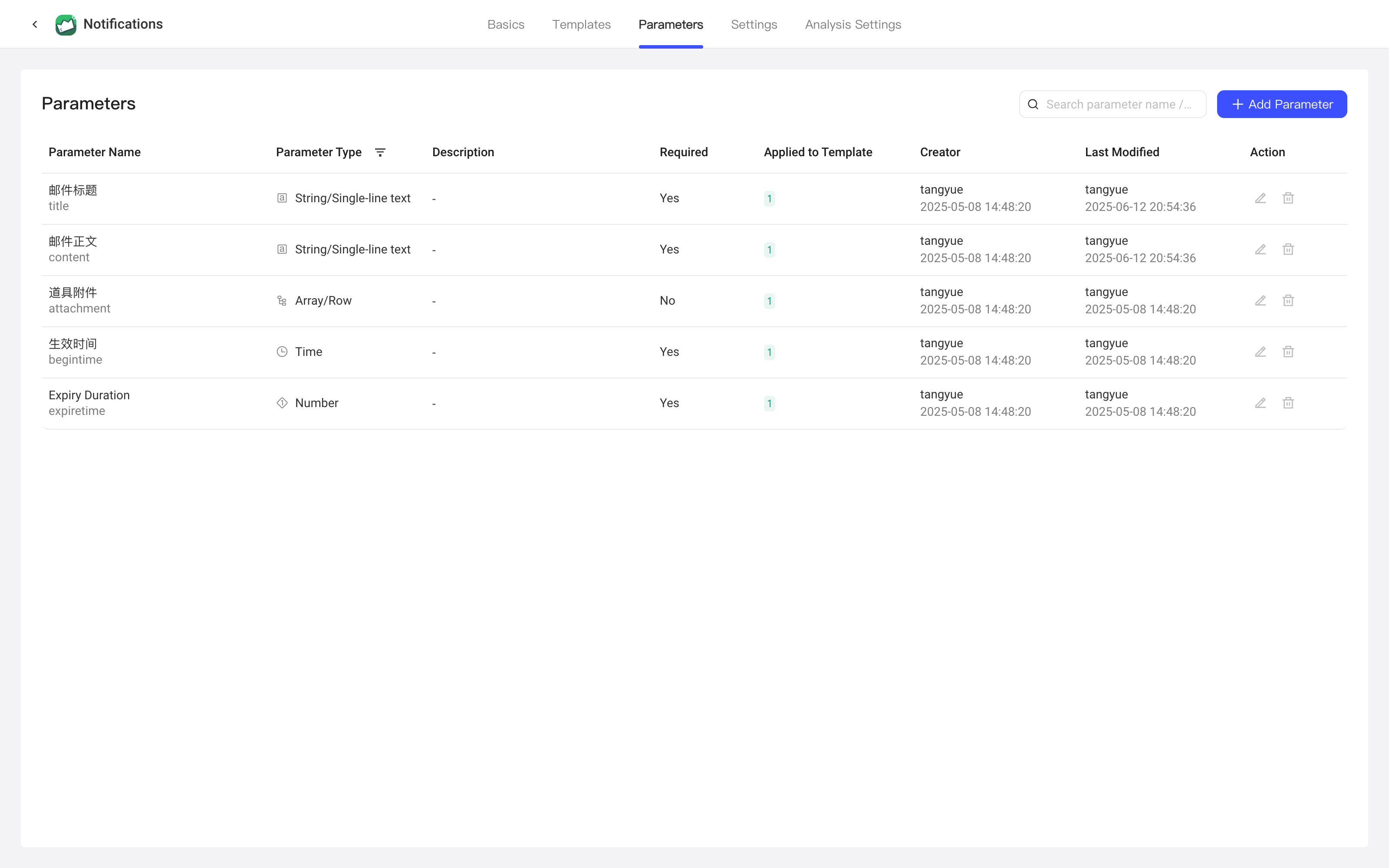Screen dimensions: 1389x868
Task: Go to the Settings tab
Action: point(754,25)
